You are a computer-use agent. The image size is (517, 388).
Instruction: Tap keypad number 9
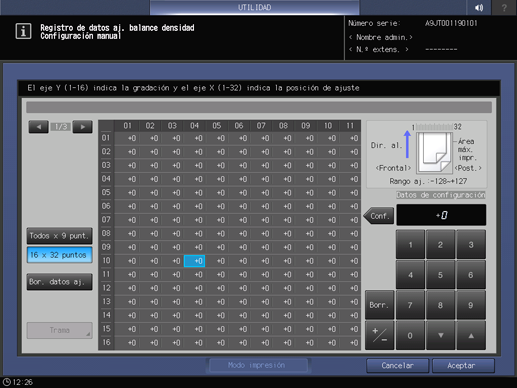click(471, 305)
